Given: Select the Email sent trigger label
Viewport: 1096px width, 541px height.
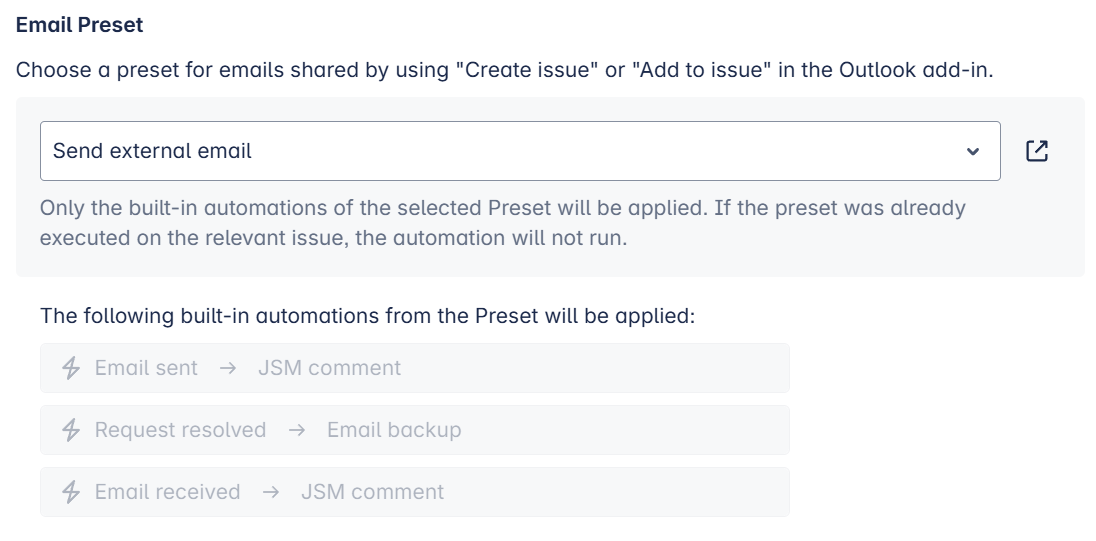Looking at the screenshot, I should 146,368.
